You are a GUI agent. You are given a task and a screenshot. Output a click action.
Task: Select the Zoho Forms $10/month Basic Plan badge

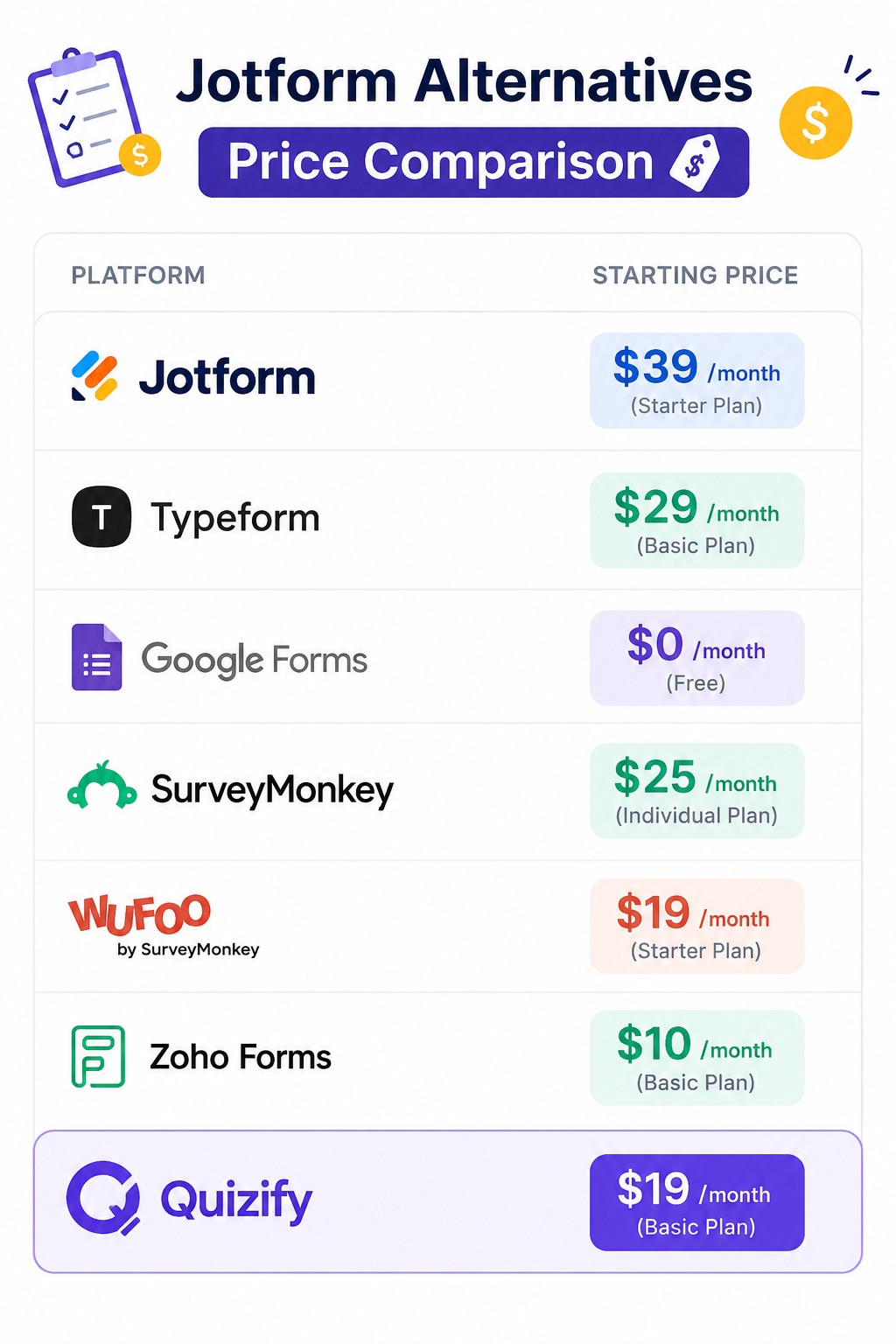[696, 1058]
